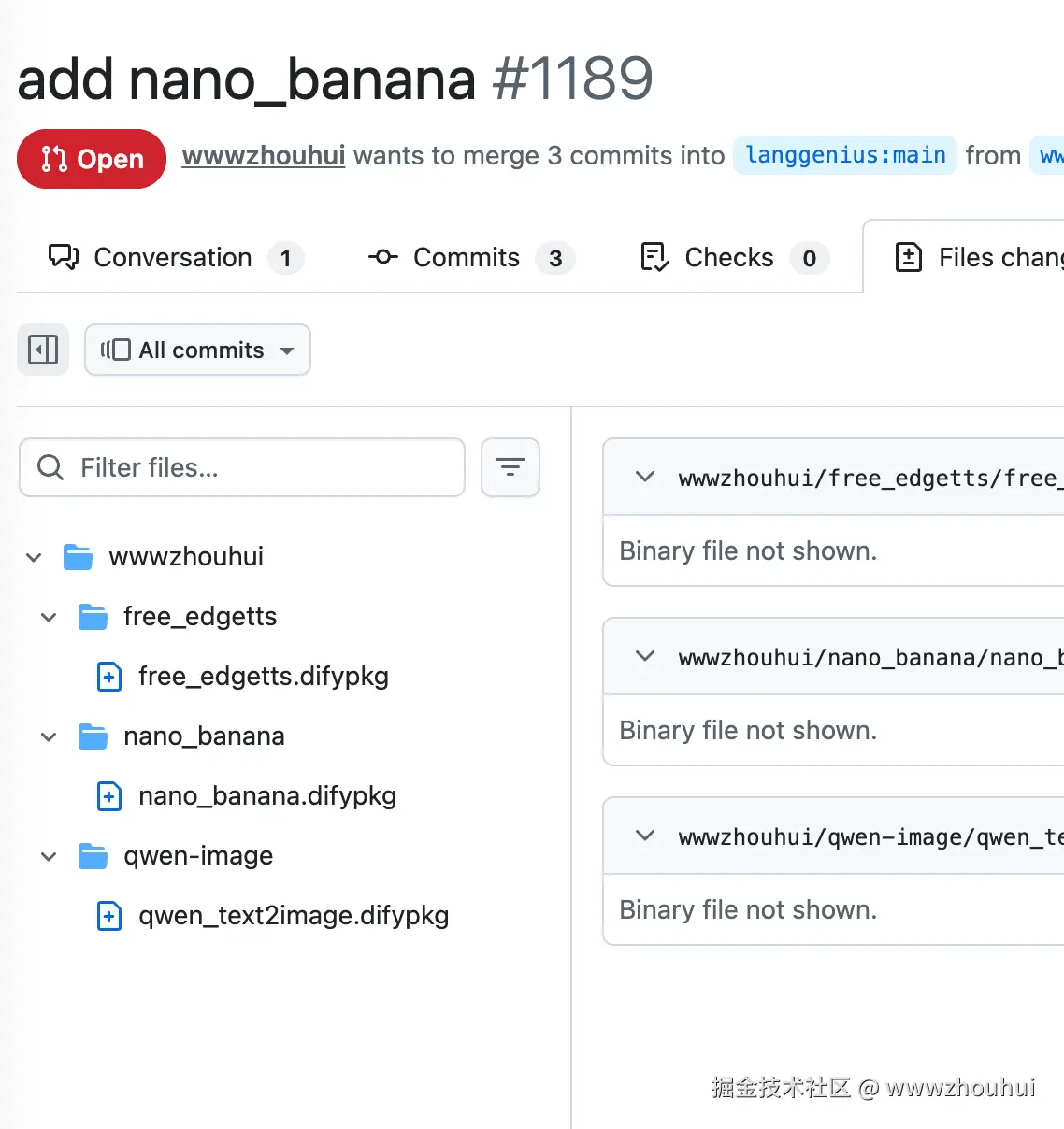
Task: Click added-file icon beside qwen_text2image.difypkg
Action: coord(109,916)
